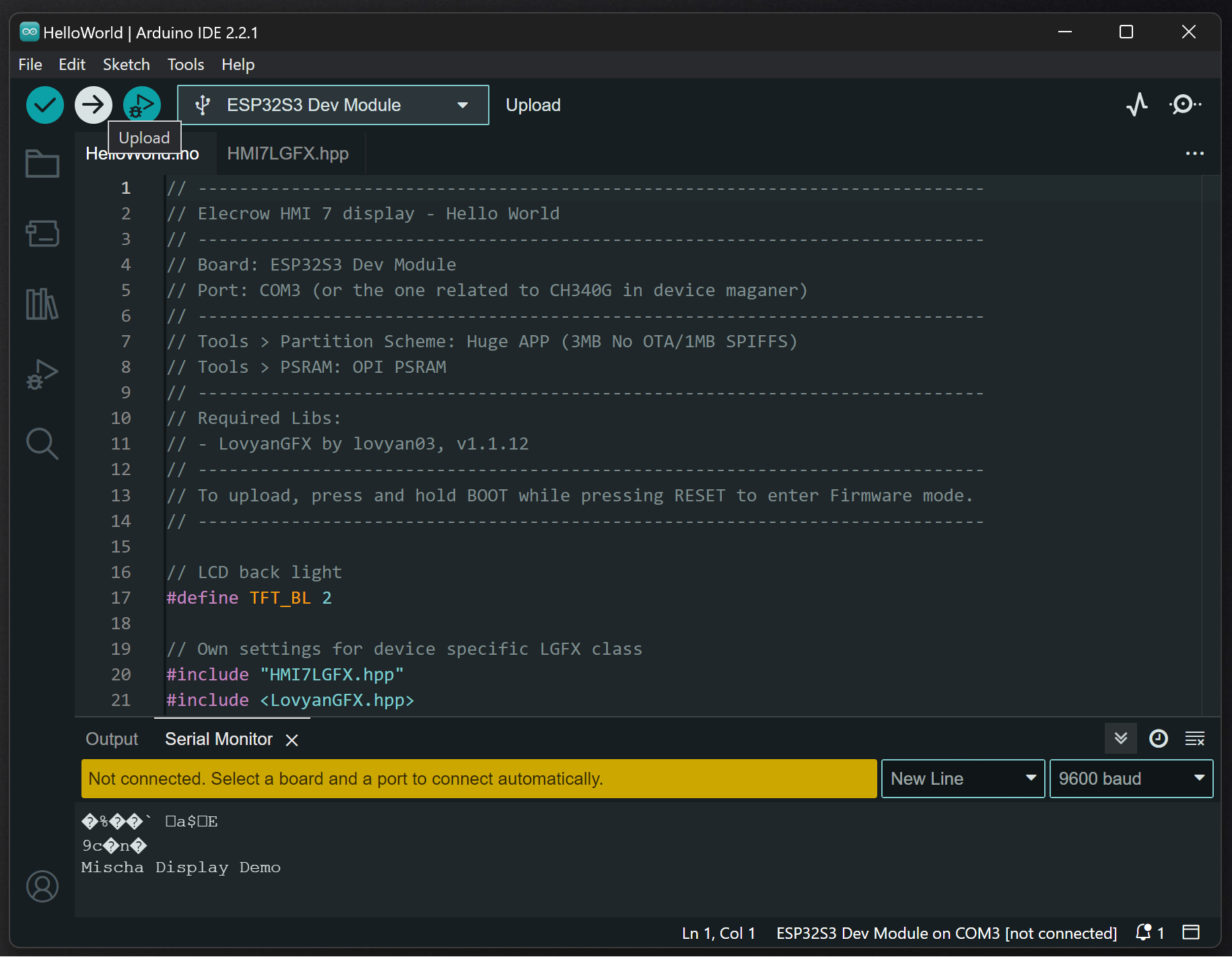Clear serial output with the list-clear icon
Image resolution: width=1232 pixels, height=957 pixels.
1195,738
